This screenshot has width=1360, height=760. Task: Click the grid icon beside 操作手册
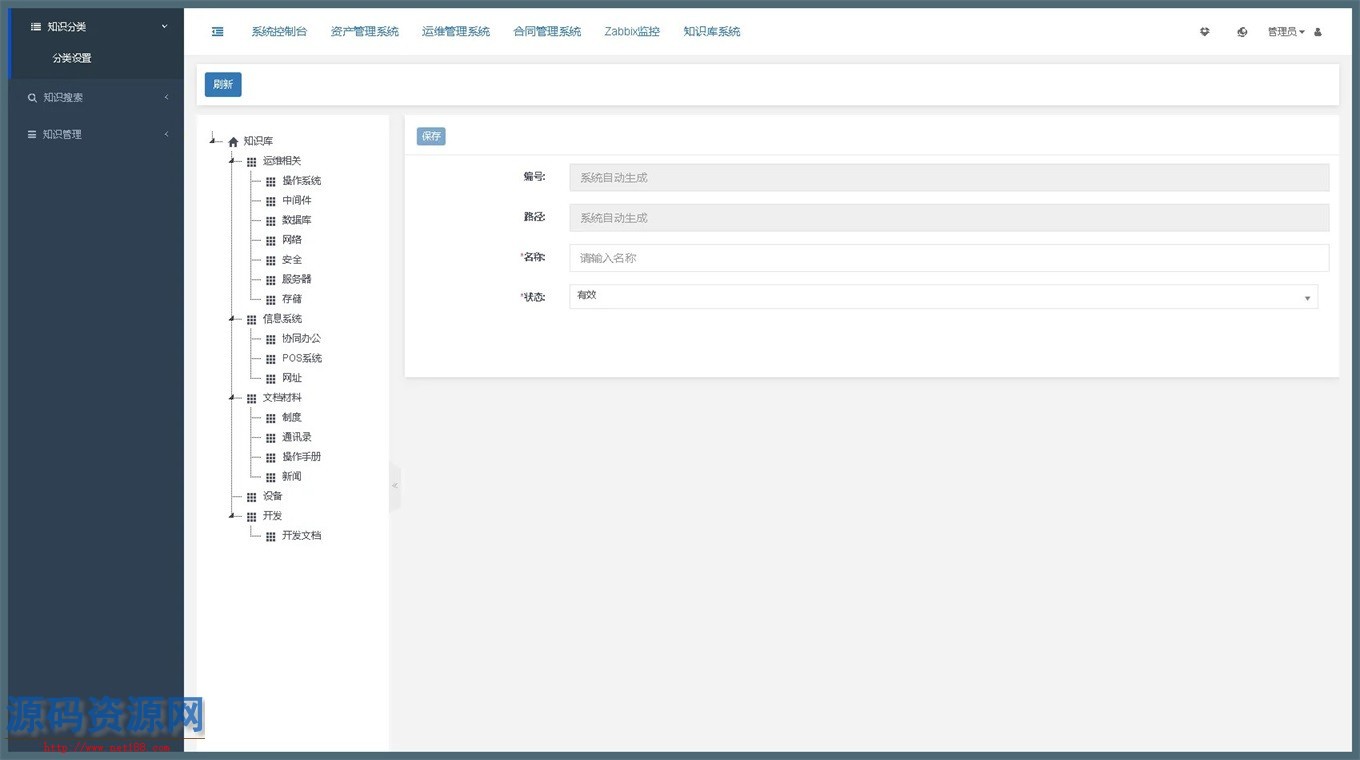[x=271, y=457]
